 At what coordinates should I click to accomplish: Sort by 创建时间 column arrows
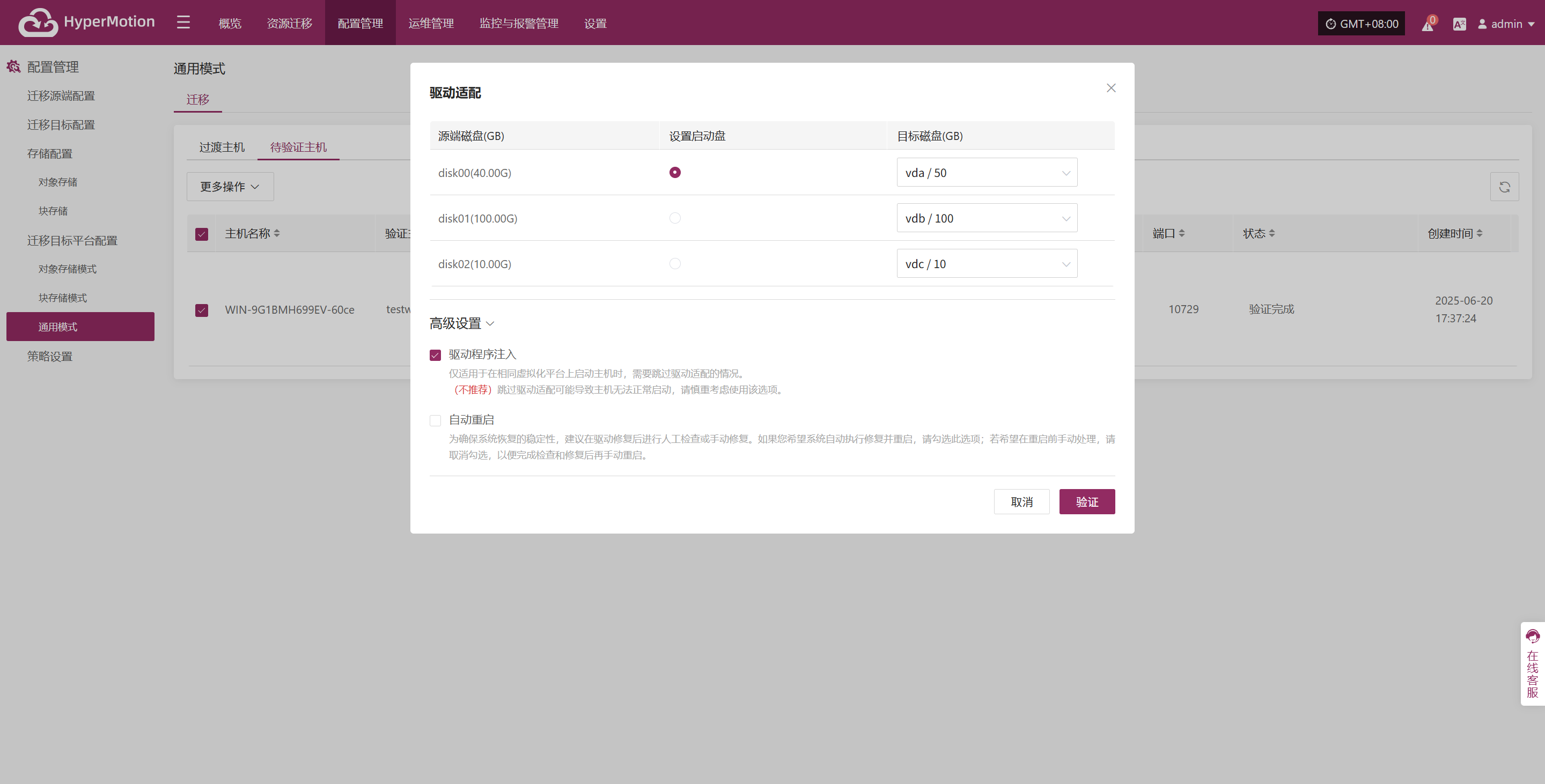point(1480,233)
